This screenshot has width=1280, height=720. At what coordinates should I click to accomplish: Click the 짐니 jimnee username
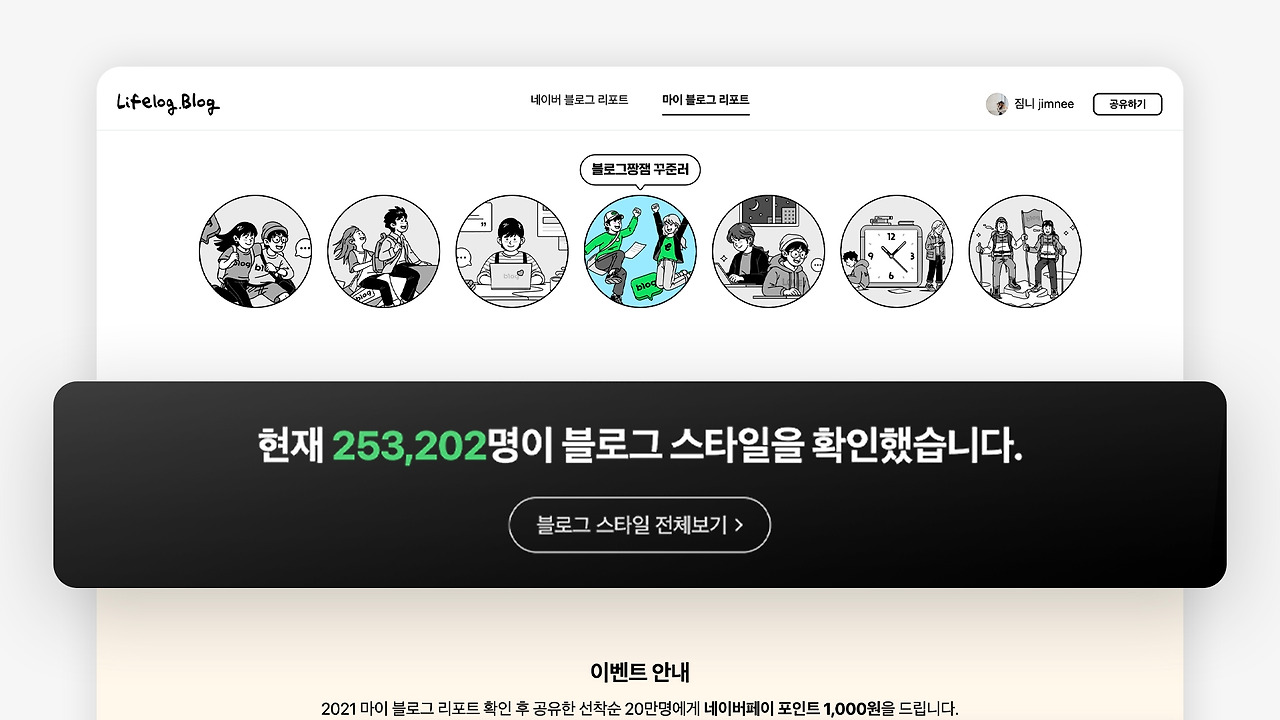click(x=1044, y=104)
